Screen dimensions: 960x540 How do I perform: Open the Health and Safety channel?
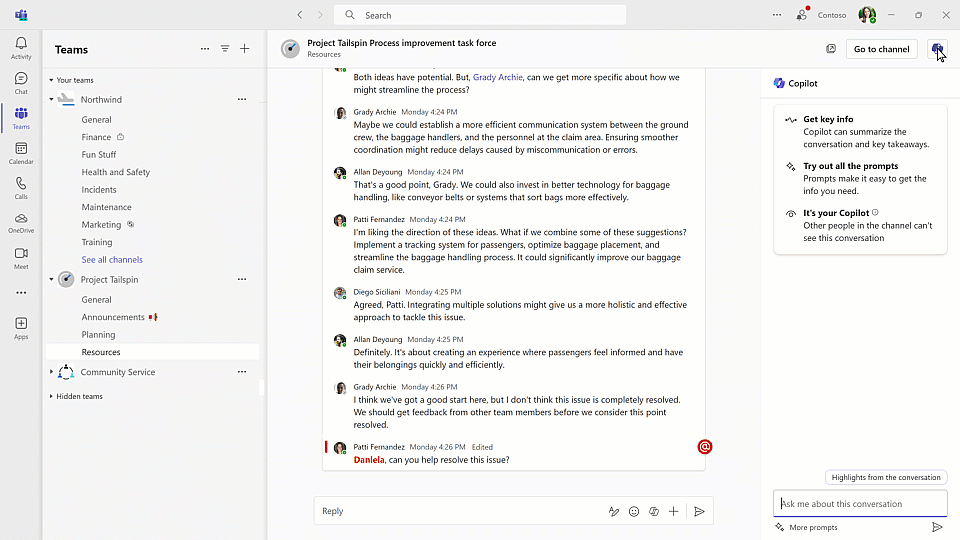pos(116,172)
